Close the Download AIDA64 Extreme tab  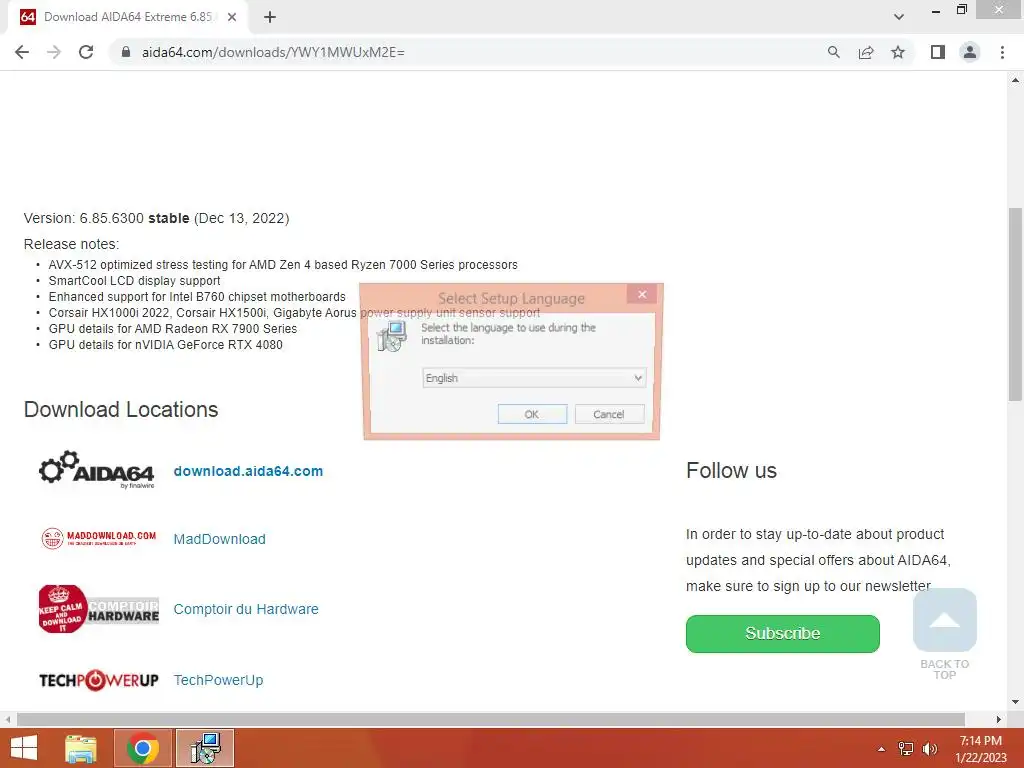pyautogui.click(x=232, y=17)
